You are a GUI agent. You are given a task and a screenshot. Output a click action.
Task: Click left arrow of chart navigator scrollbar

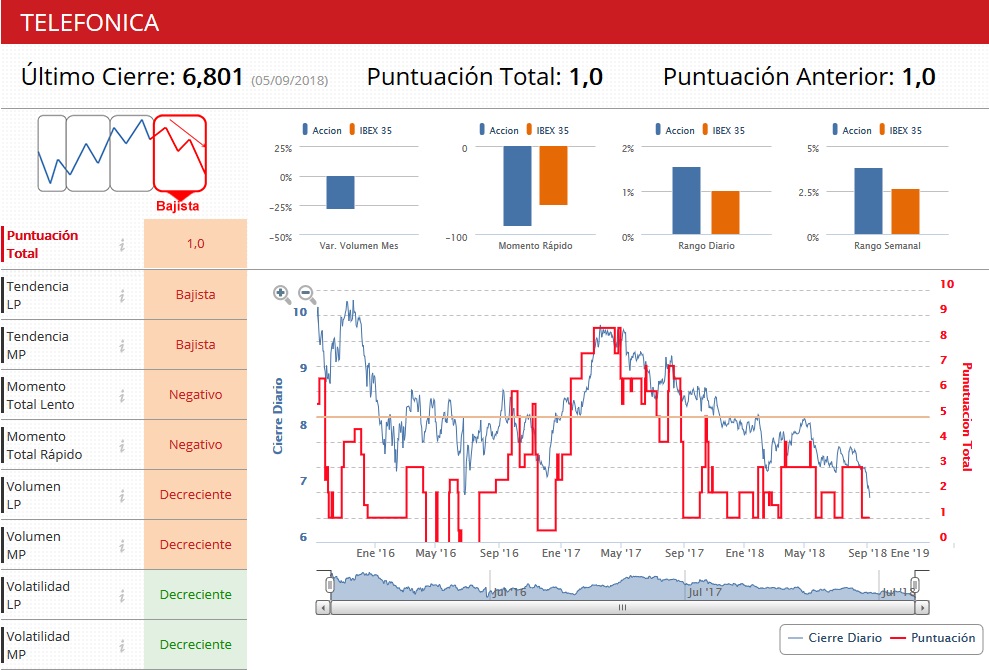[323, 608]
